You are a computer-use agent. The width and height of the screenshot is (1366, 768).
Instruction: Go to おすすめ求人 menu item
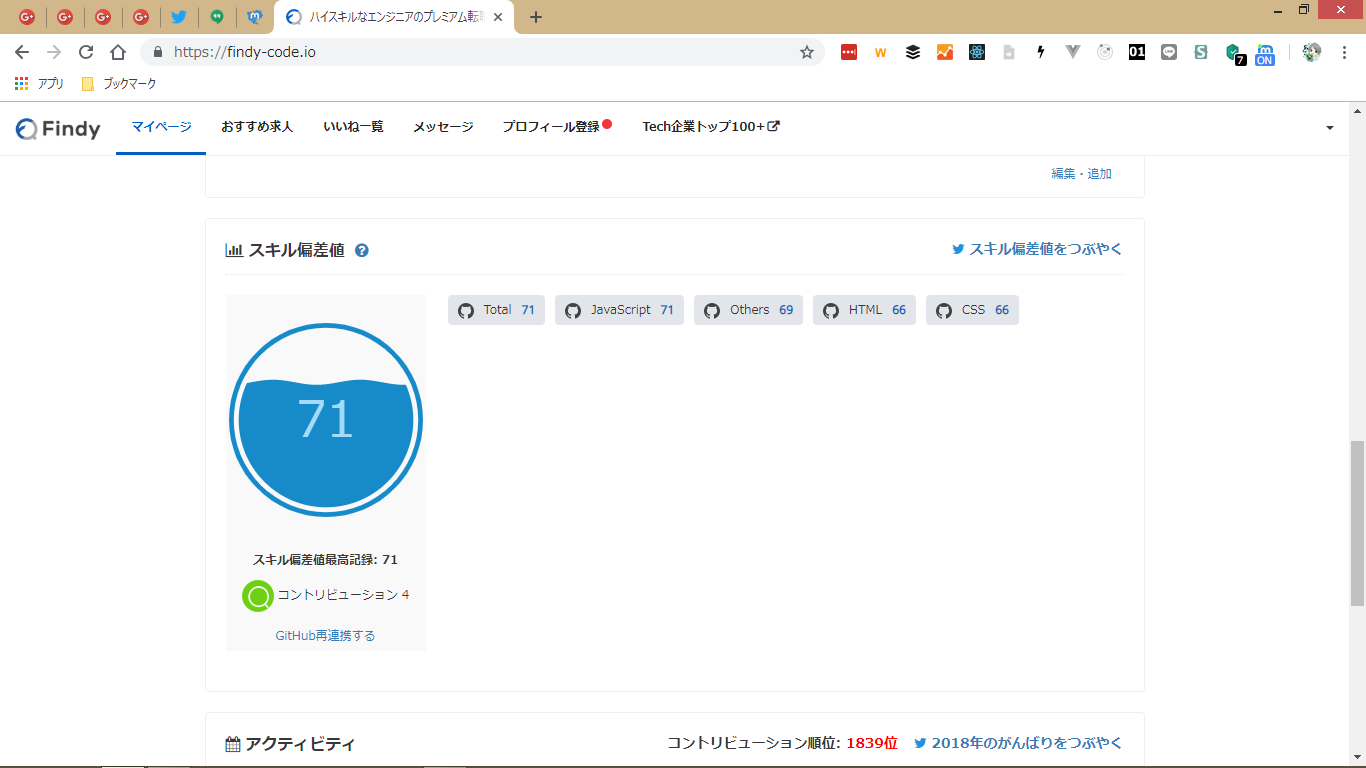pyautogui.click(x=257, y=127)
